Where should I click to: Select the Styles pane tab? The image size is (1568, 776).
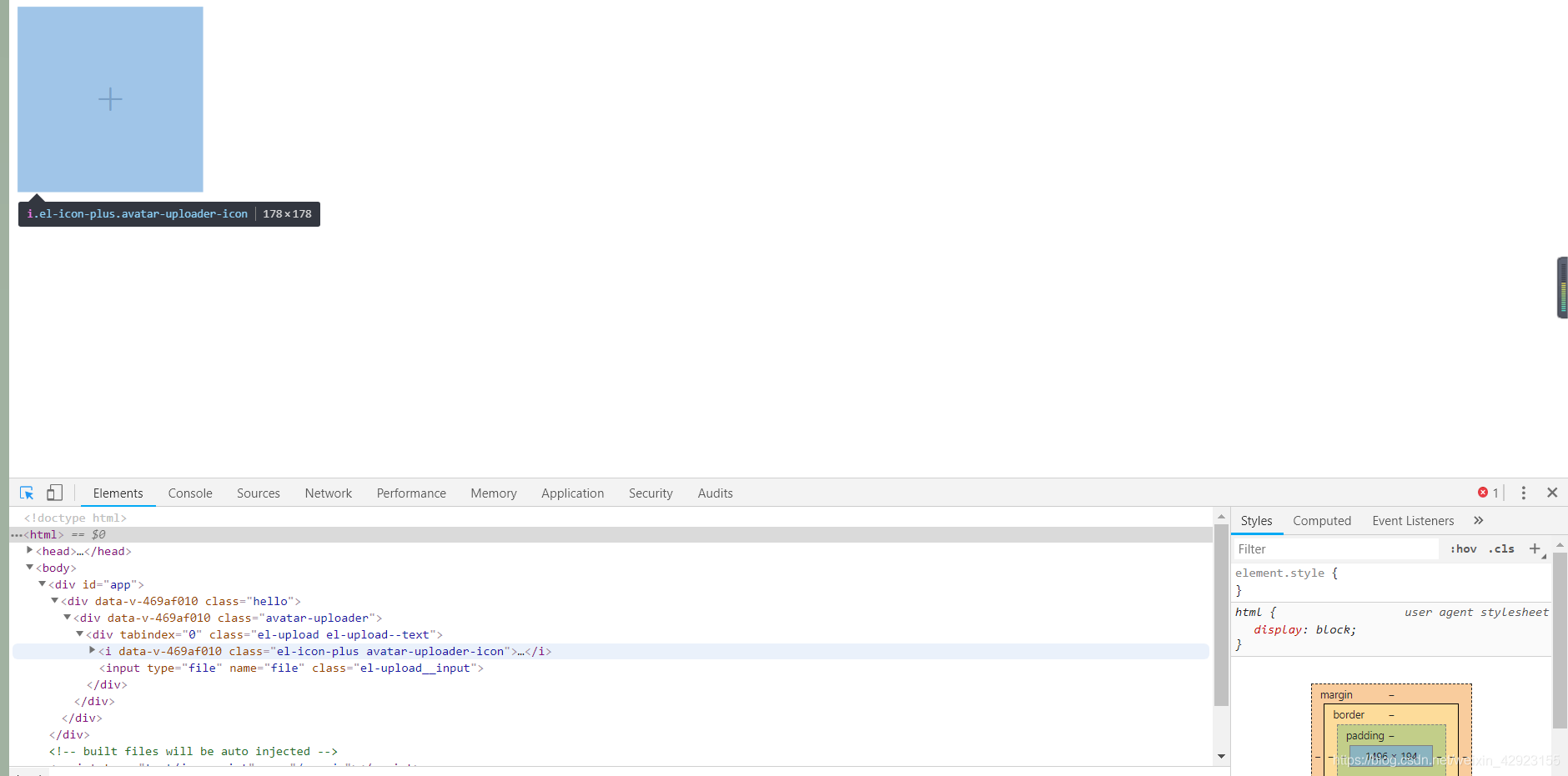click(1257, 521)
